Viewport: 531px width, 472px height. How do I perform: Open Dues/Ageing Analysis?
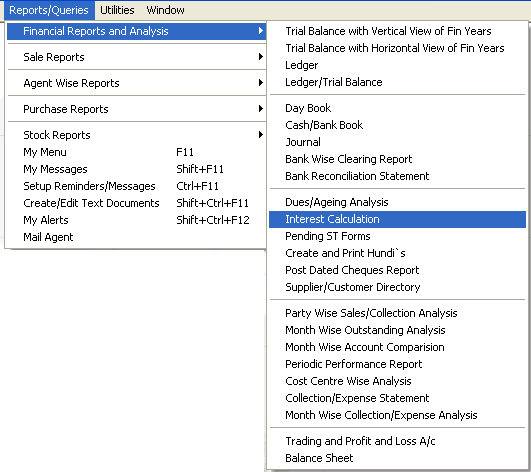[397, 202]
